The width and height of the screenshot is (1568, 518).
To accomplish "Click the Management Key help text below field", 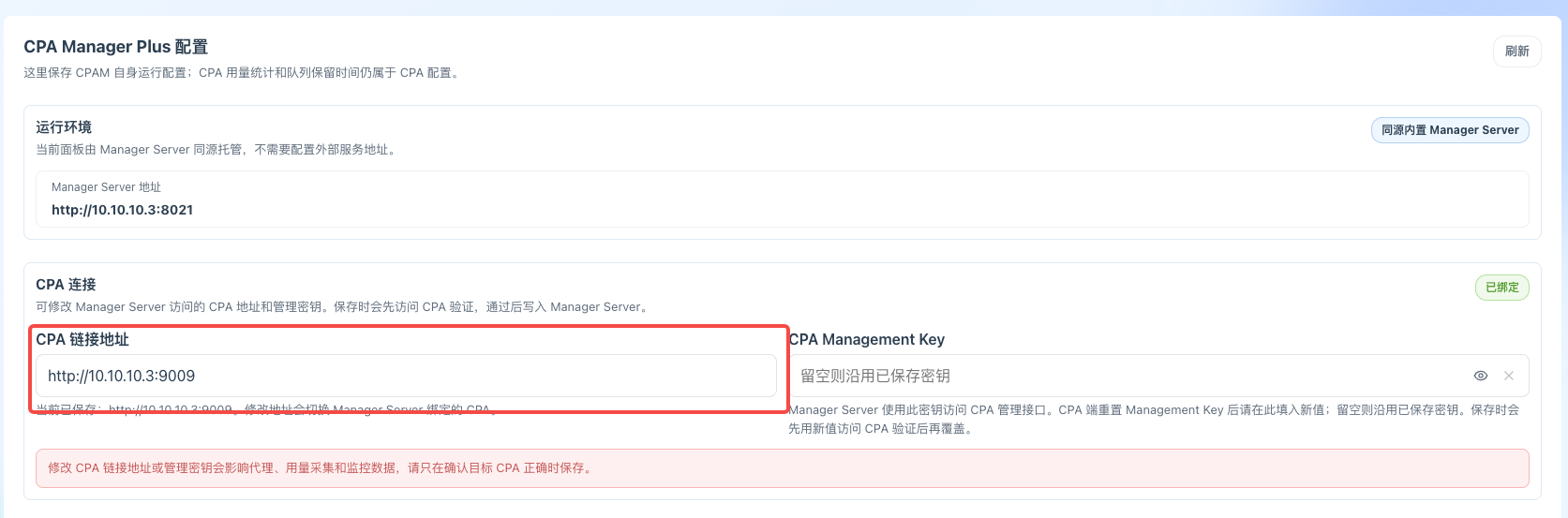I will [1154, 420].
